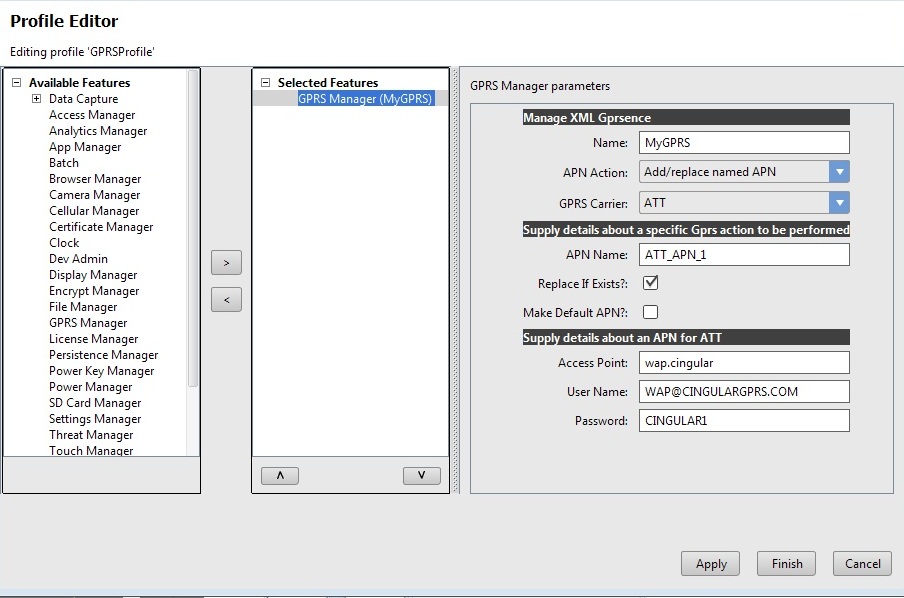Enable the Make Default APN checkbox

(x=650, y=312)
